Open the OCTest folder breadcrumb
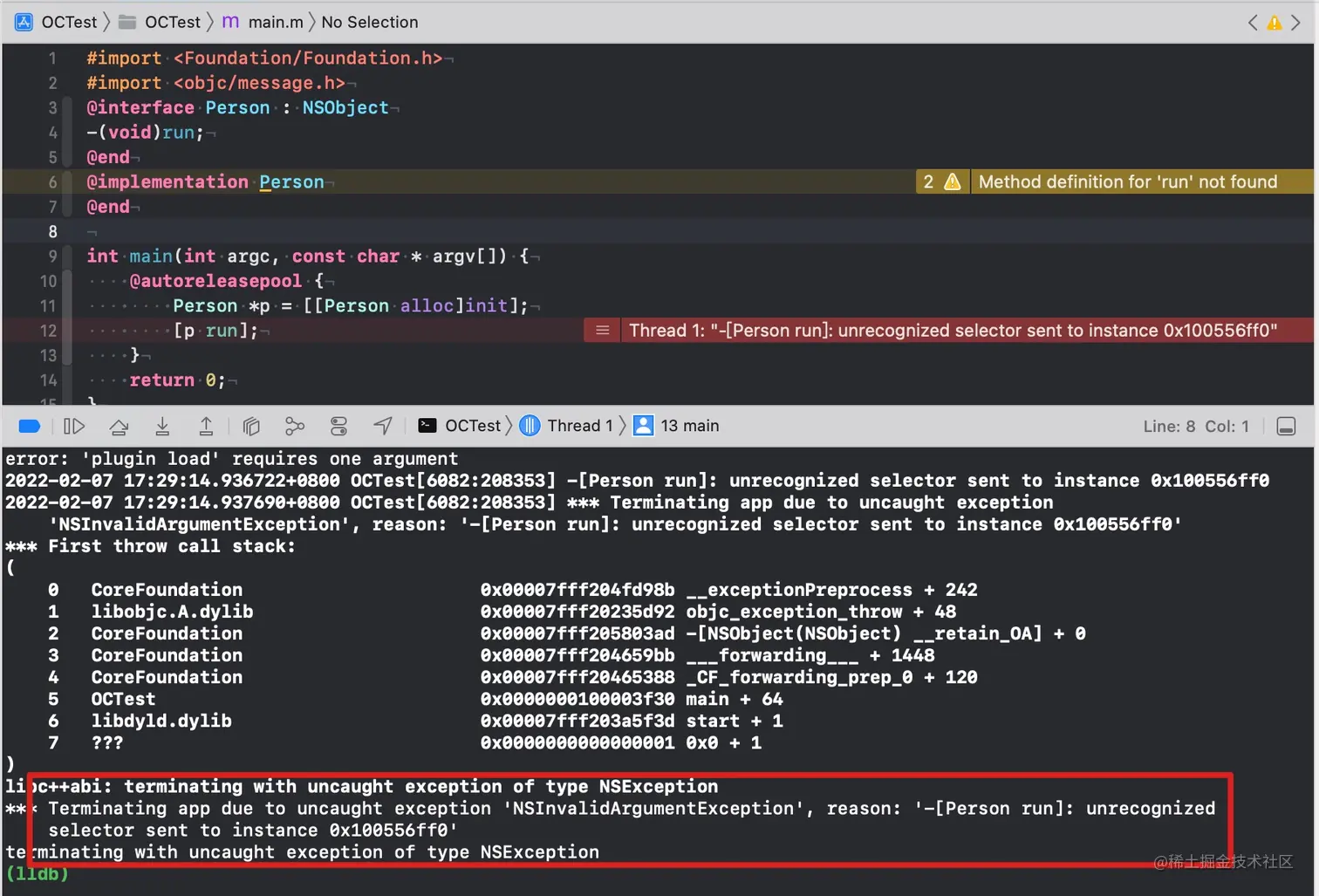The width and height of the screenshot is (1319, 896). [x=160, y=22]
